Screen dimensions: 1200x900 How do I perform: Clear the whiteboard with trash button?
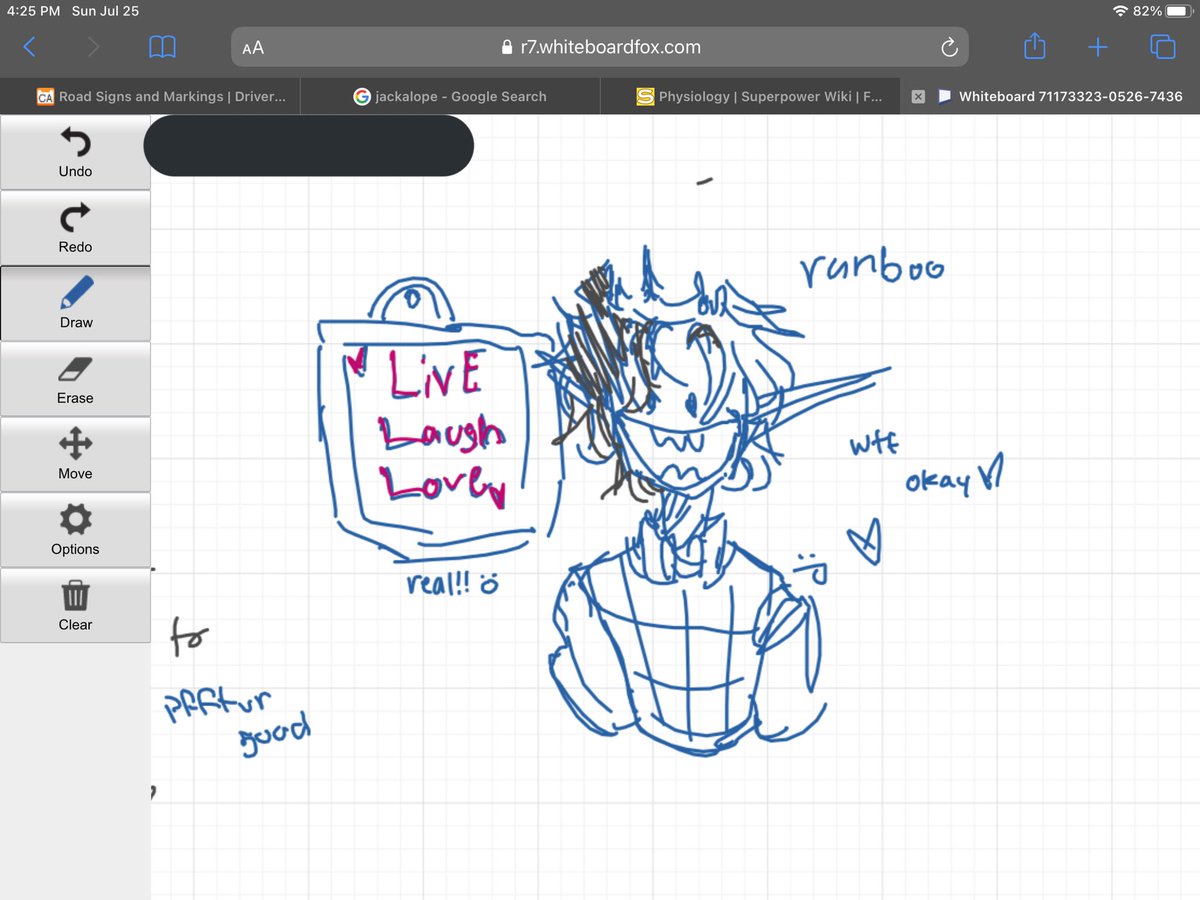pyautogui.click(x=75, y=605)
